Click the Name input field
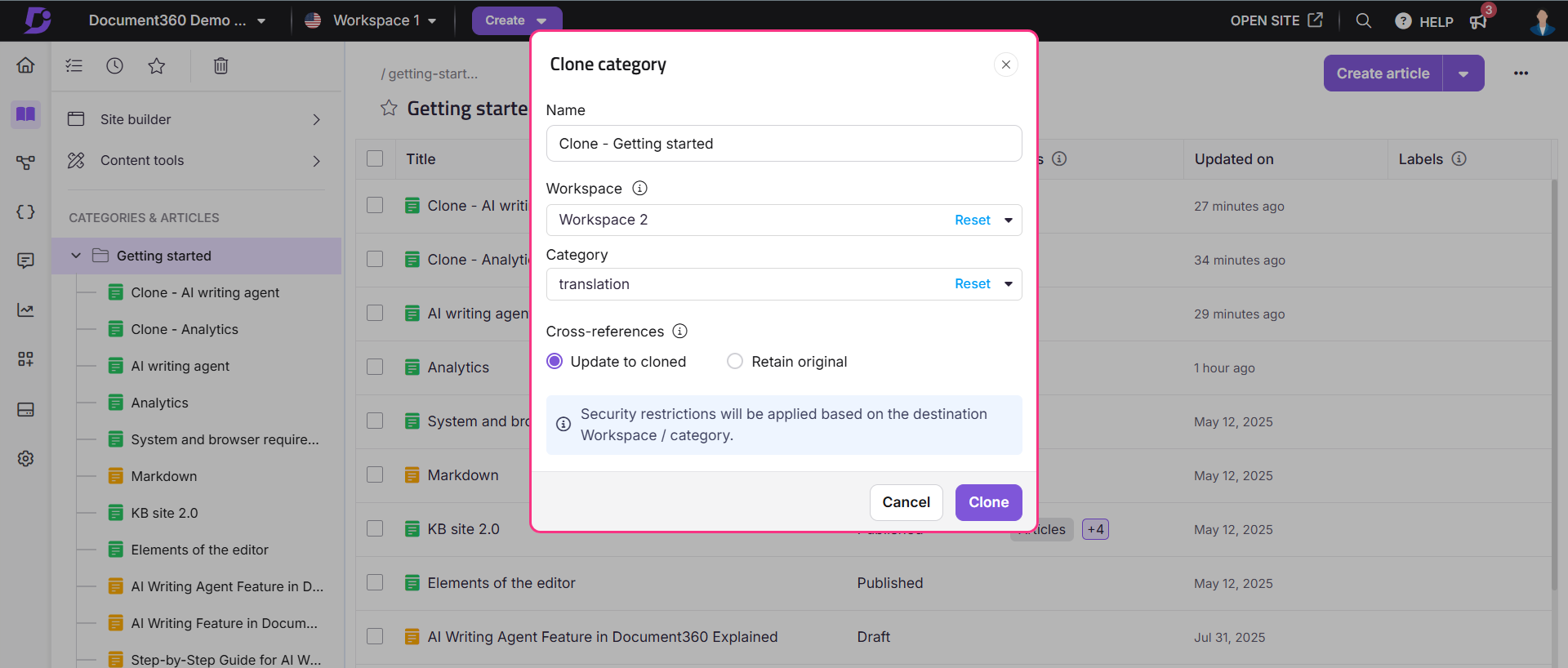Image resolution: width=1568 pixels, height=668 pixels. coord(784,144)
